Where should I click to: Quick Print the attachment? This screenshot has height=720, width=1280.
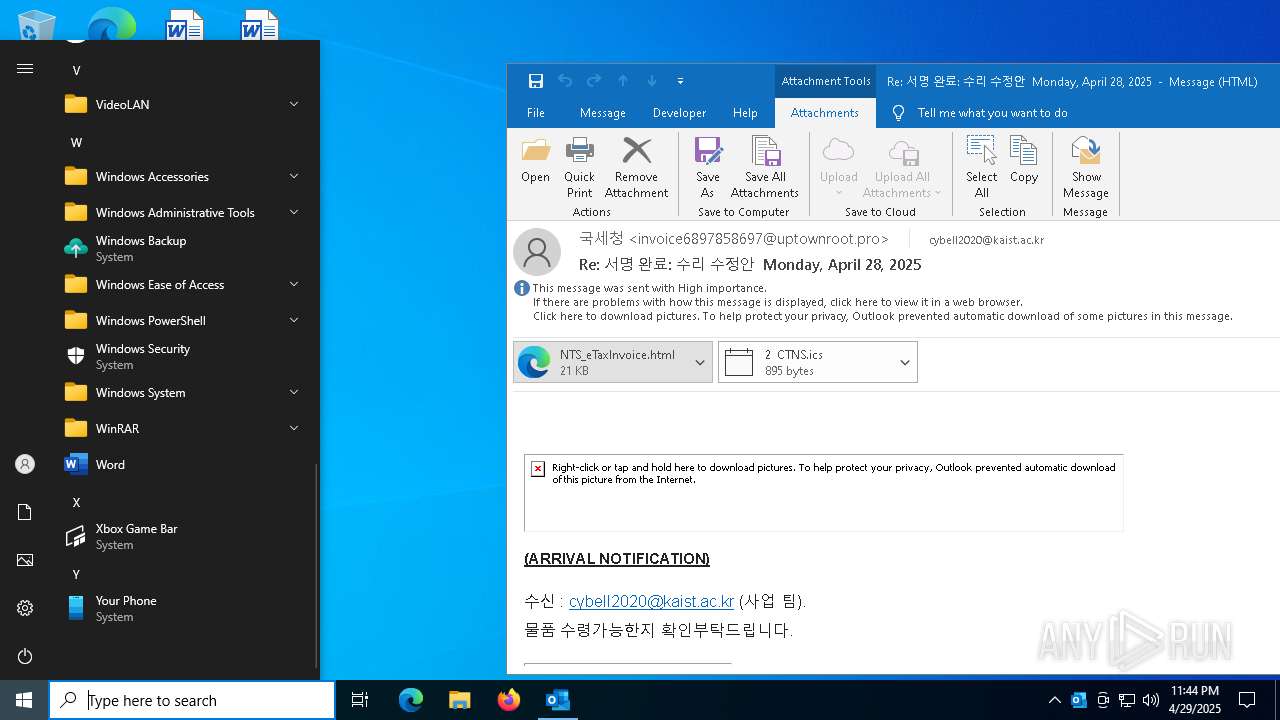click(579, 168)
